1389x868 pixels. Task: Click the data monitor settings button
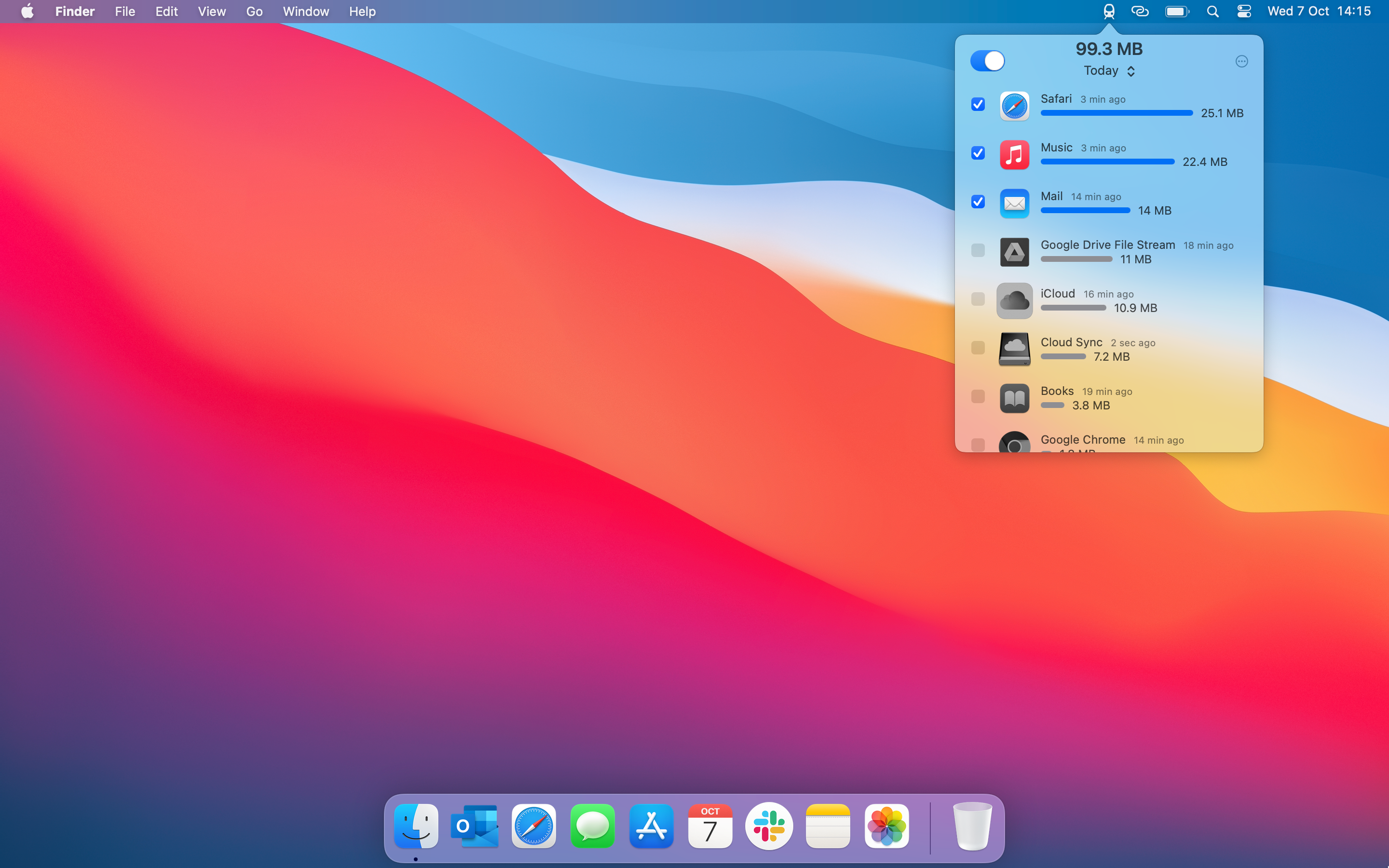click(1242, 61)
